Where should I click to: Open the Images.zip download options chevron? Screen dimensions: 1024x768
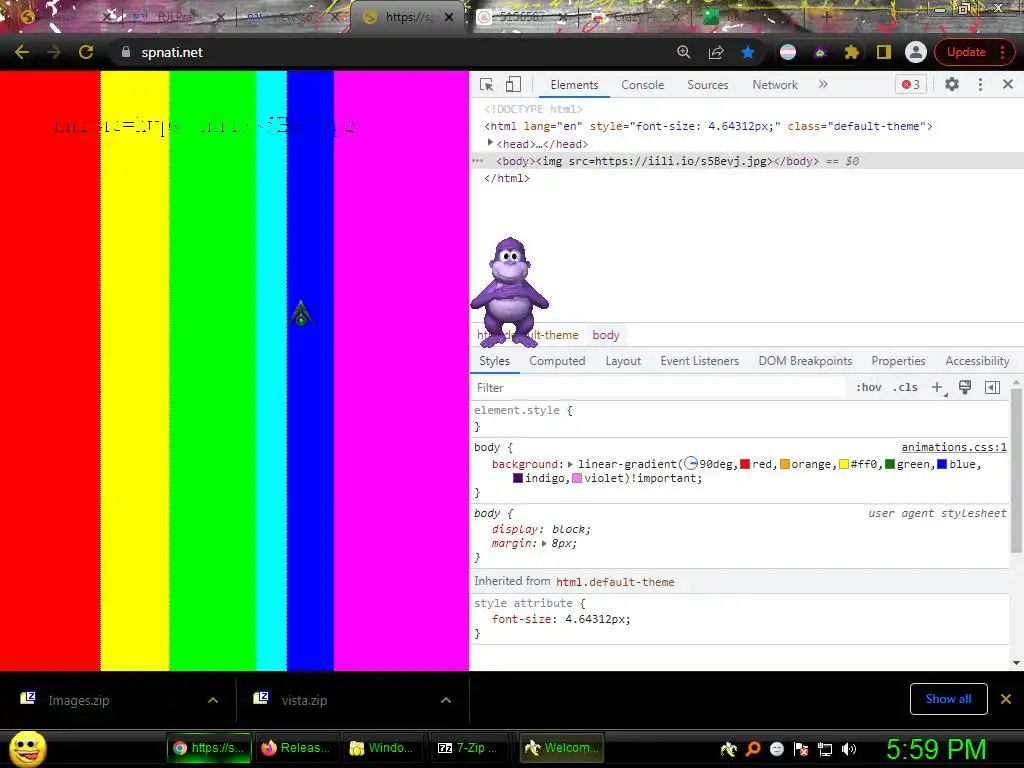[x=213, y=700]
